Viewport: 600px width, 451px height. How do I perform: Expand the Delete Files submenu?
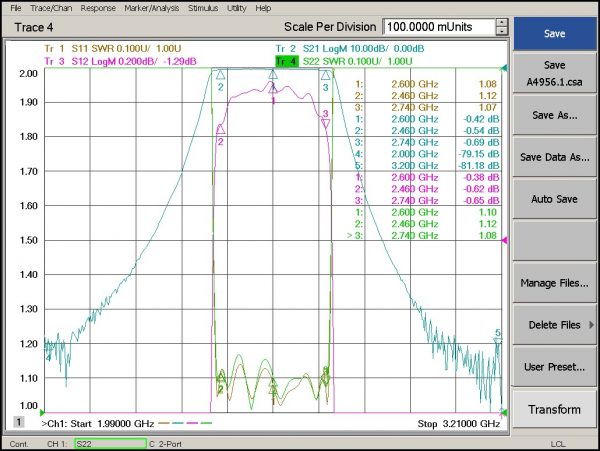tap(554, 325)
